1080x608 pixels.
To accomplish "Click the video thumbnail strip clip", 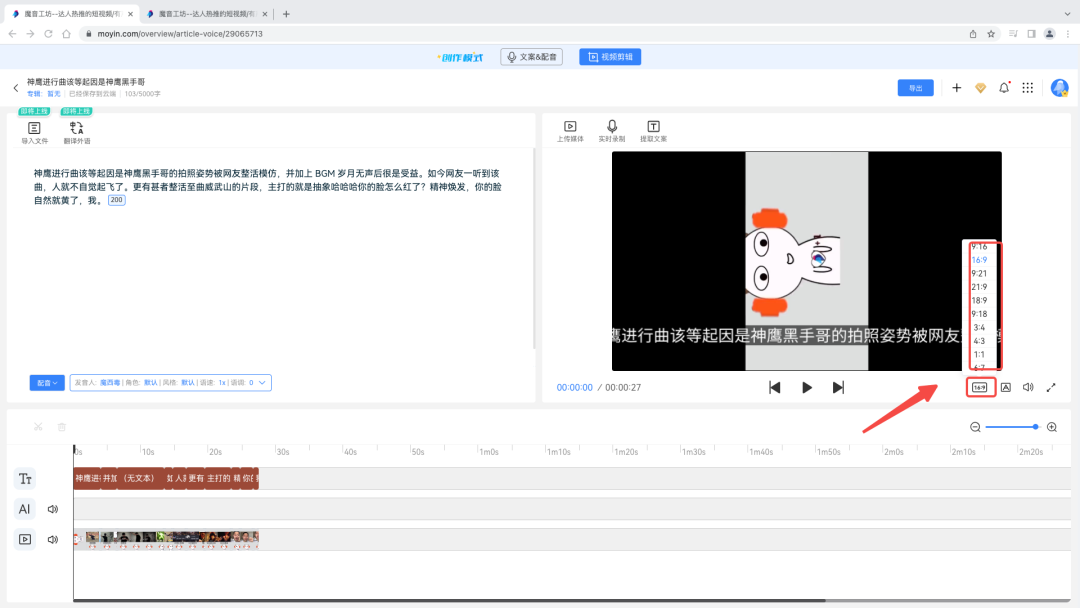I will click(166, 539).
